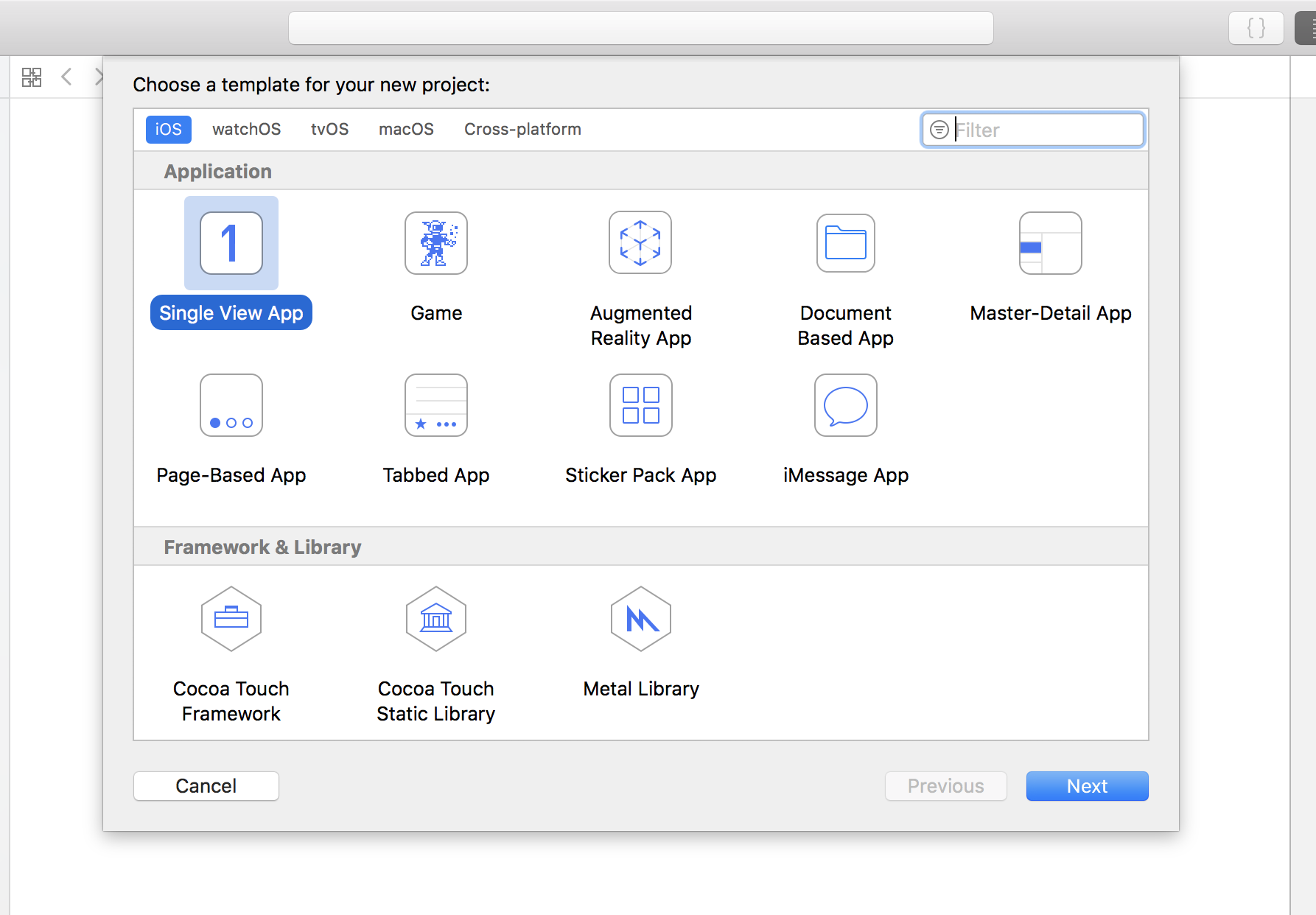This screenshot has height=915, width=1316.
Task: Select the Tabbed App template
Action: click(435, 405)
